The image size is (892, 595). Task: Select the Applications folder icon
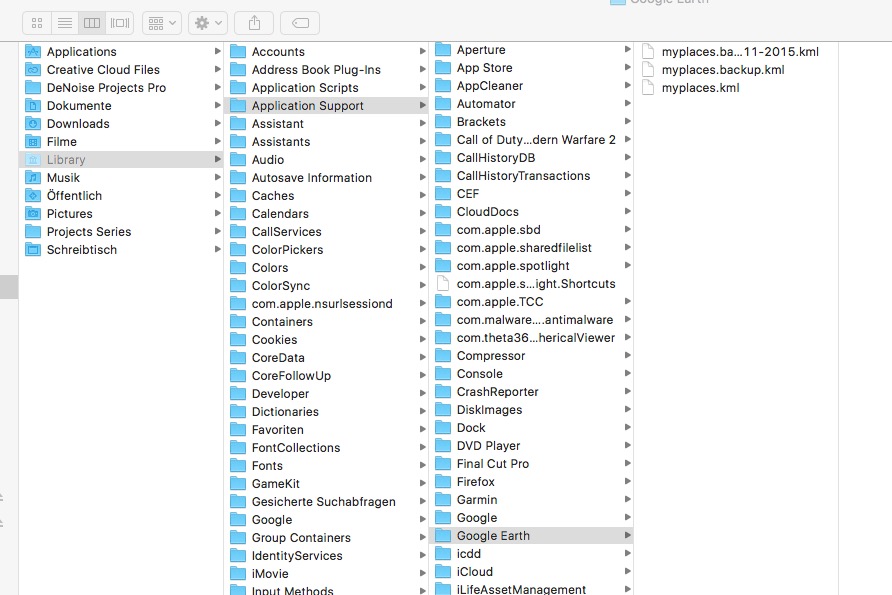tap(33, 52)
